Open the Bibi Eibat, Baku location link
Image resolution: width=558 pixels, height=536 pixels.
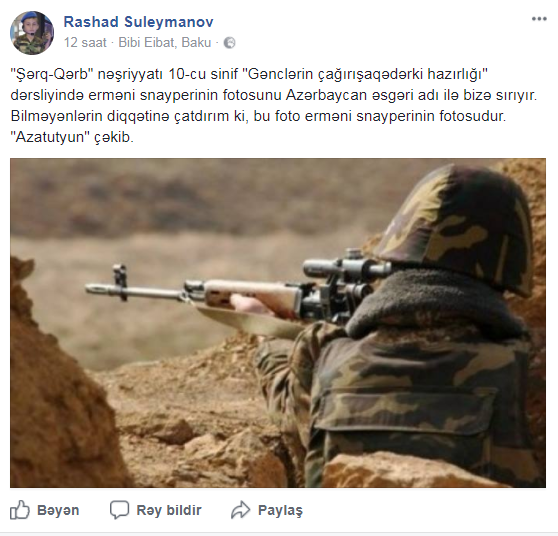click(165, 43)
